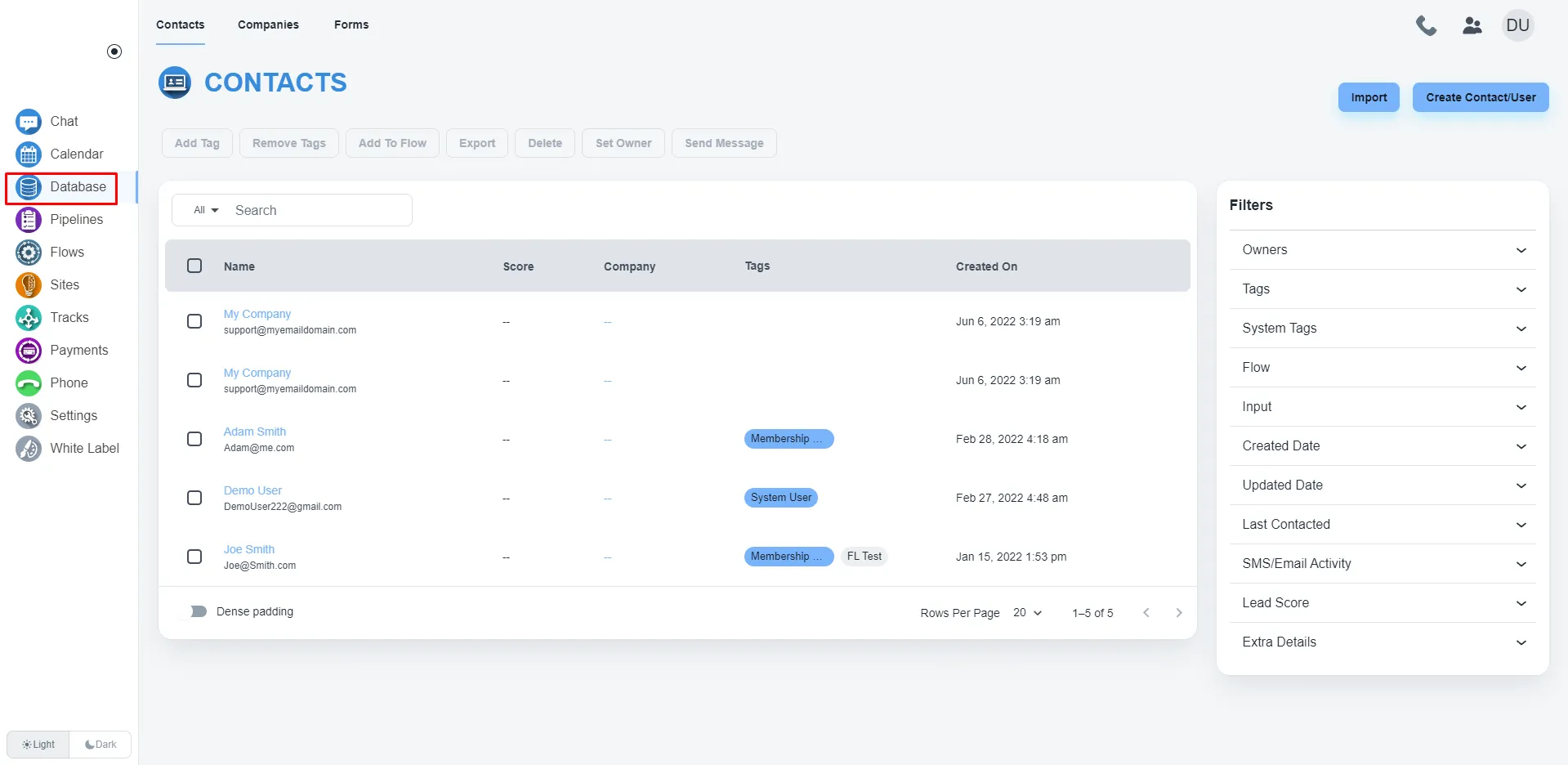Click the Delete button

(x=545, y=143)
